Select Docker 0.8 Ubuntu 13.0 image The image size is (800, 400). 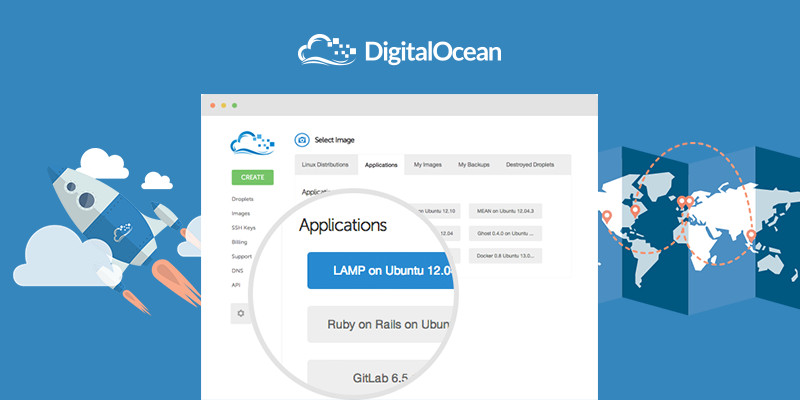point(505,256)
